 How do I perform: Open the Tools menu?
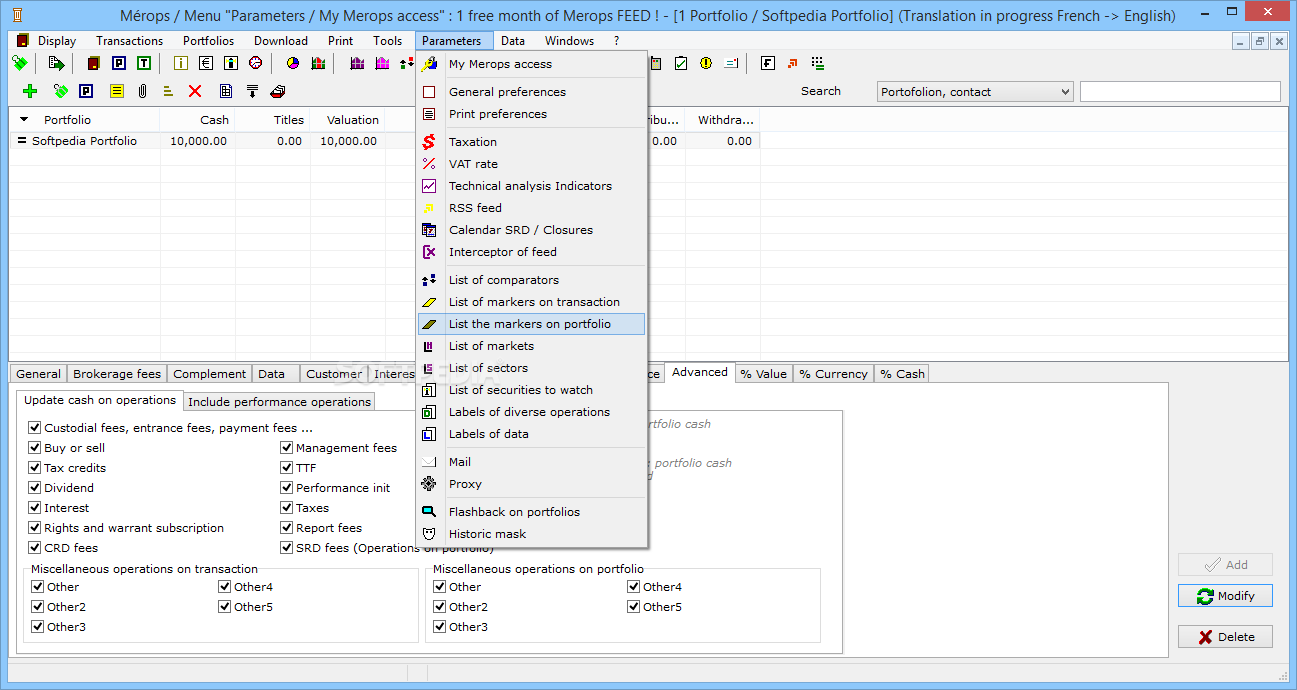click(388, 41)
